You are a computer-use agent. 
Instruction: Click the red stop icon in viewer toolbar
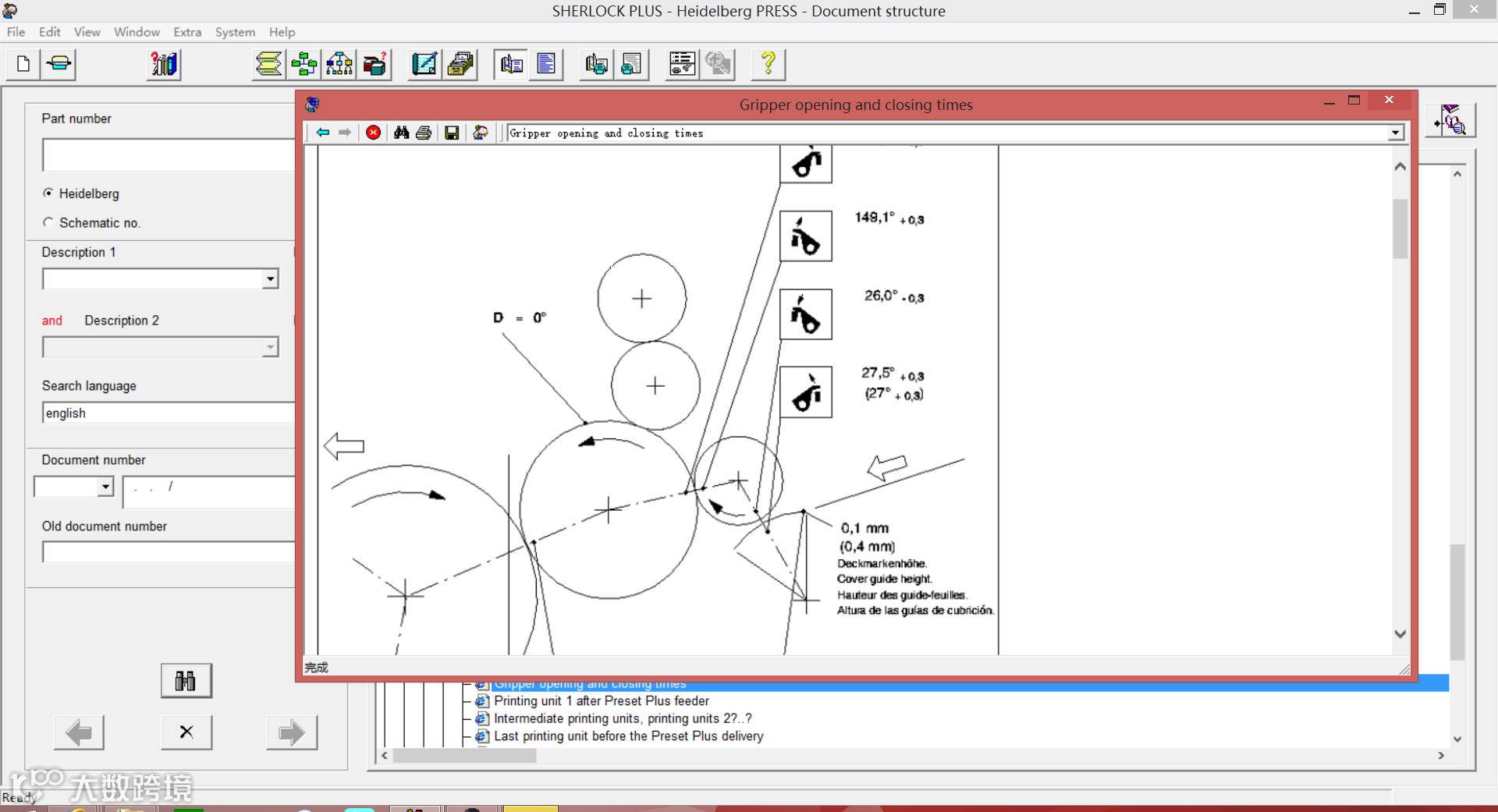pos(374,133)
